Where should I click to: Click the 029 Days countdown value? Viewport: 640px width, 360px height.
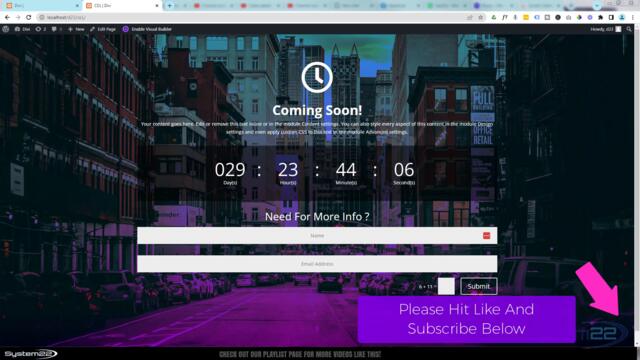230,170
